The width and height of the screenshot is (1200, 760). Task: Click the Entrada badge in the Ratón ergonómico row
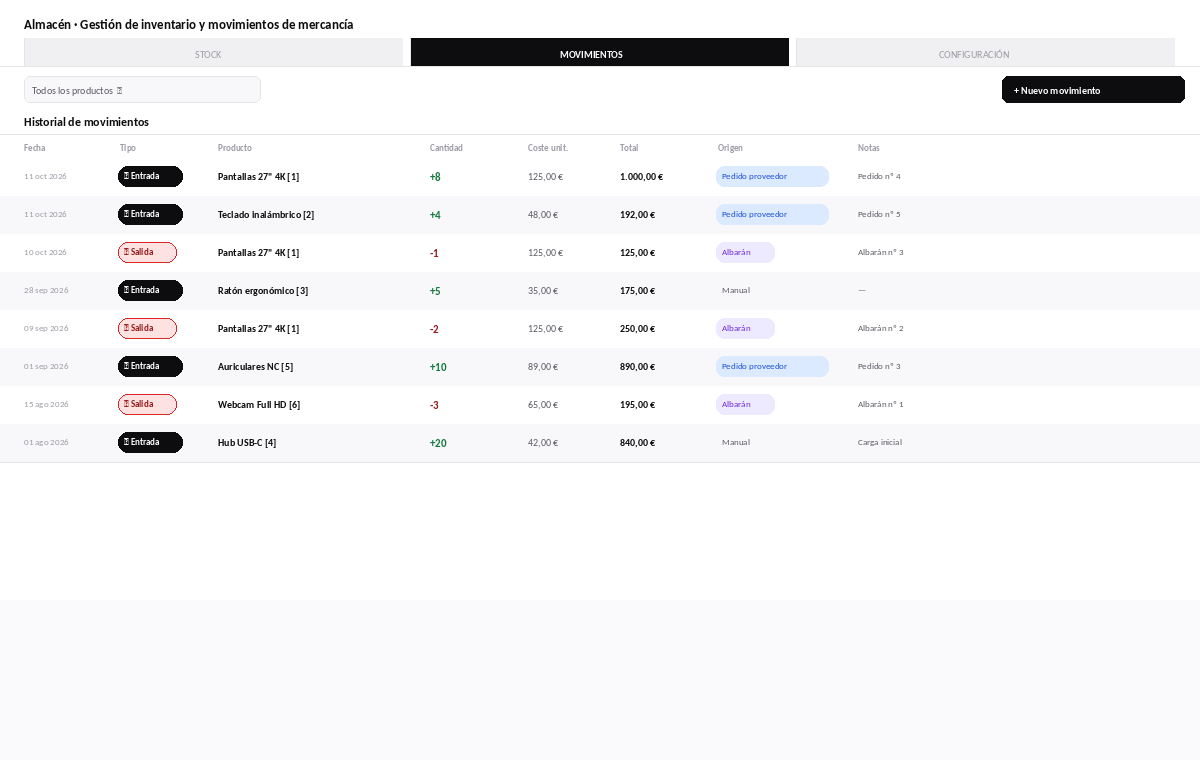(150, 290)
